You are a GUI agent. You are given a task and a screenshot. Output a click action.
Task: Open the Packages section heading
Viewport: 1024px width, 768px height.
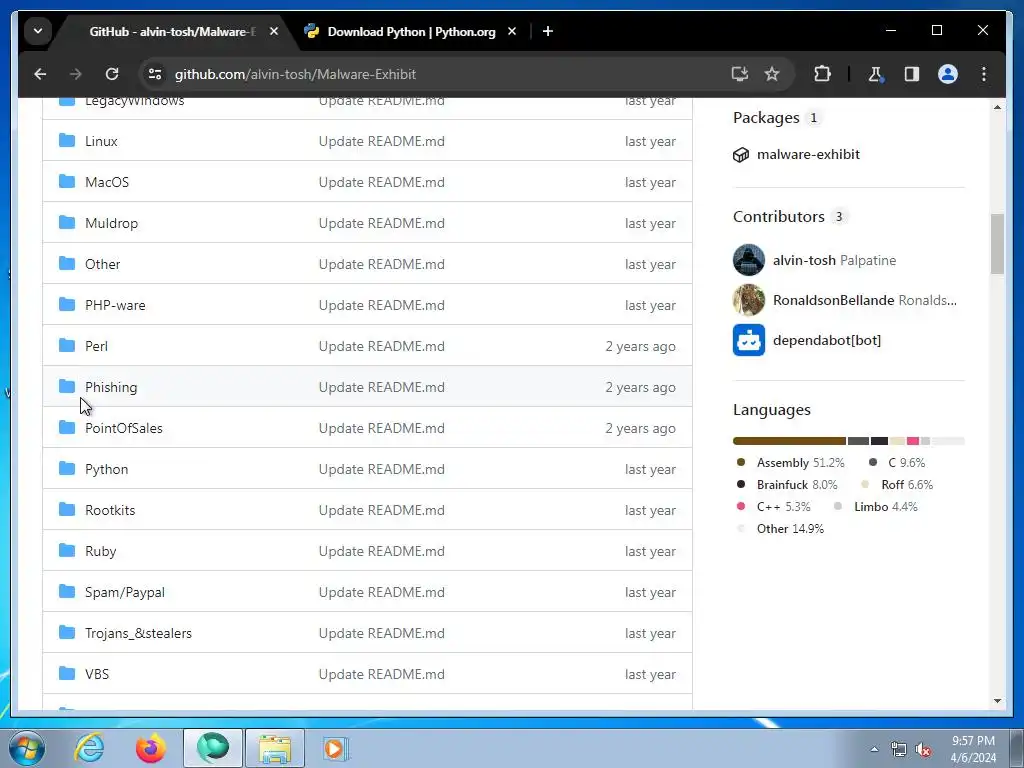[766, 118]
